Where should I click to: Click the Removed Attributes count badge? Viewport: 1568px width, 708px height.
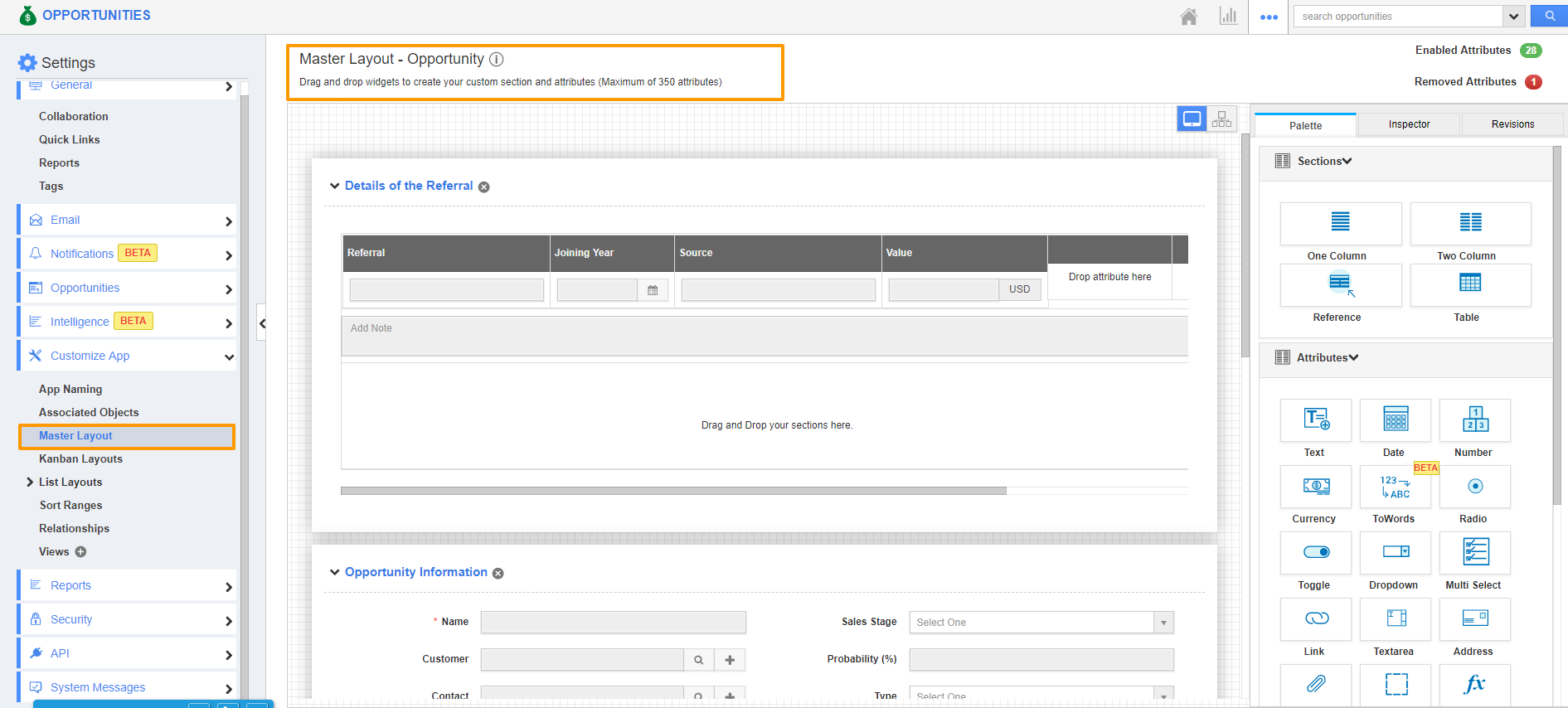point(1533,82)
